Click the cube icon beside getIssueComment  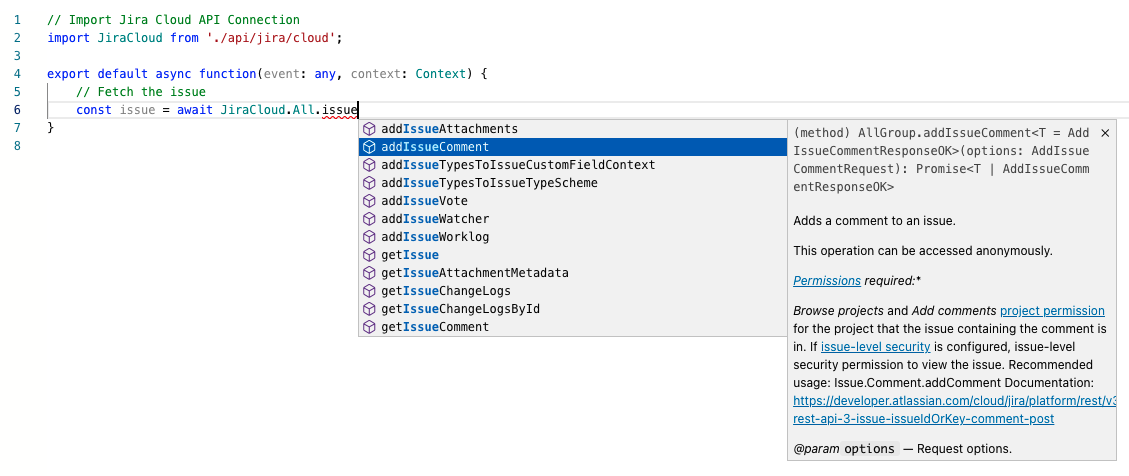pos(369,327)
